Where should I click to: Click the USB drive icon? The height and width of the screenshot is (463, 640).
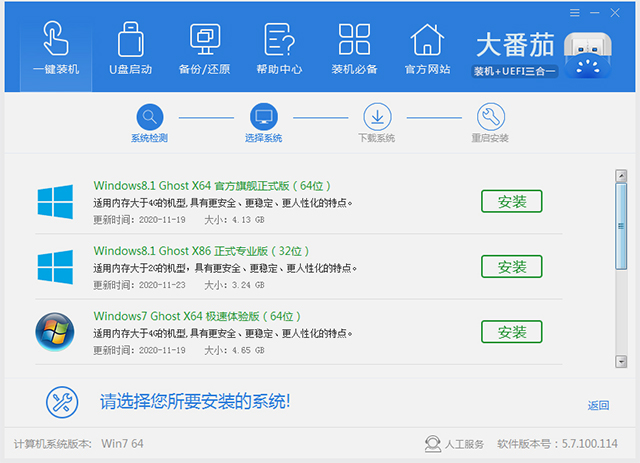coord(131,39)
